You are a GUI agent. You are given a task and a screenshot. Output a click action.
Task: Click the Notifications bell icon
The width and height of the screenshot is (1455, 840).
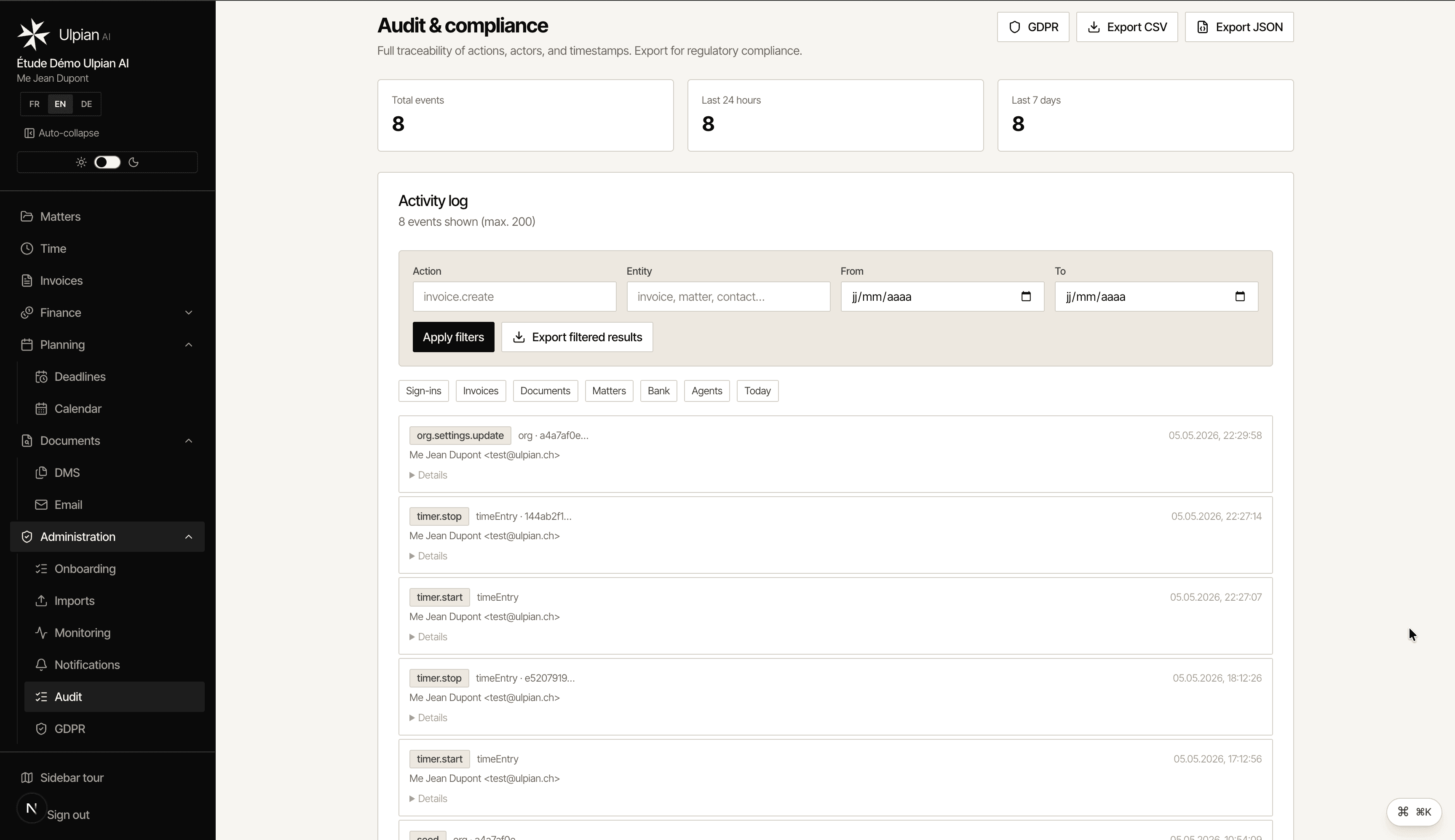tap(41, 665)
